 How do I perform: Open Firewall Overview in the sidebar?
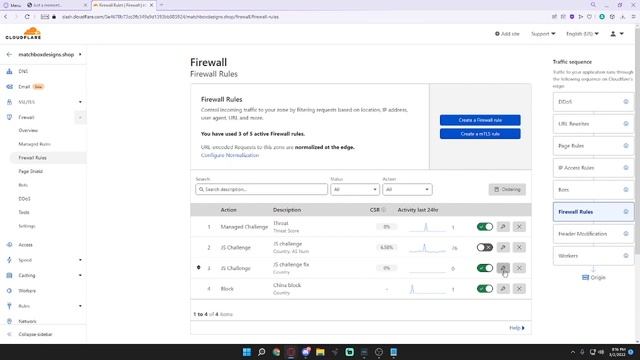tap(28, 130)
